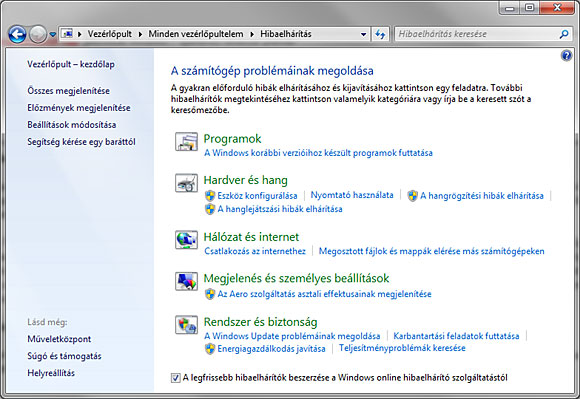Toggle the legfrissebb hibaelhárítók beszerzése checkbox
580x399 pixels.
pos(175,378)
